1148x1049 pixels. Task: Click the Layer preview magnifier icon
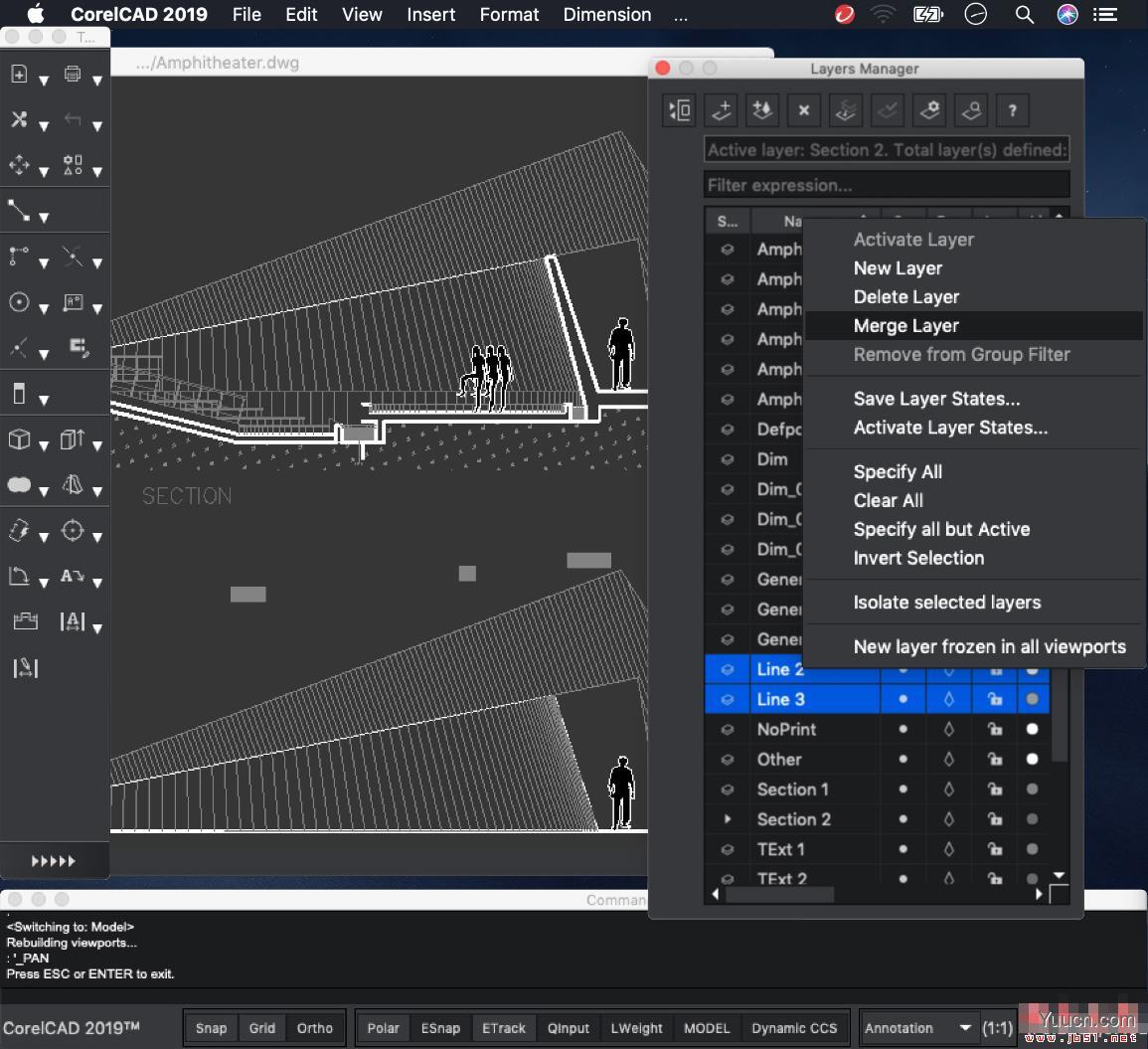click(x=971, y=110)
